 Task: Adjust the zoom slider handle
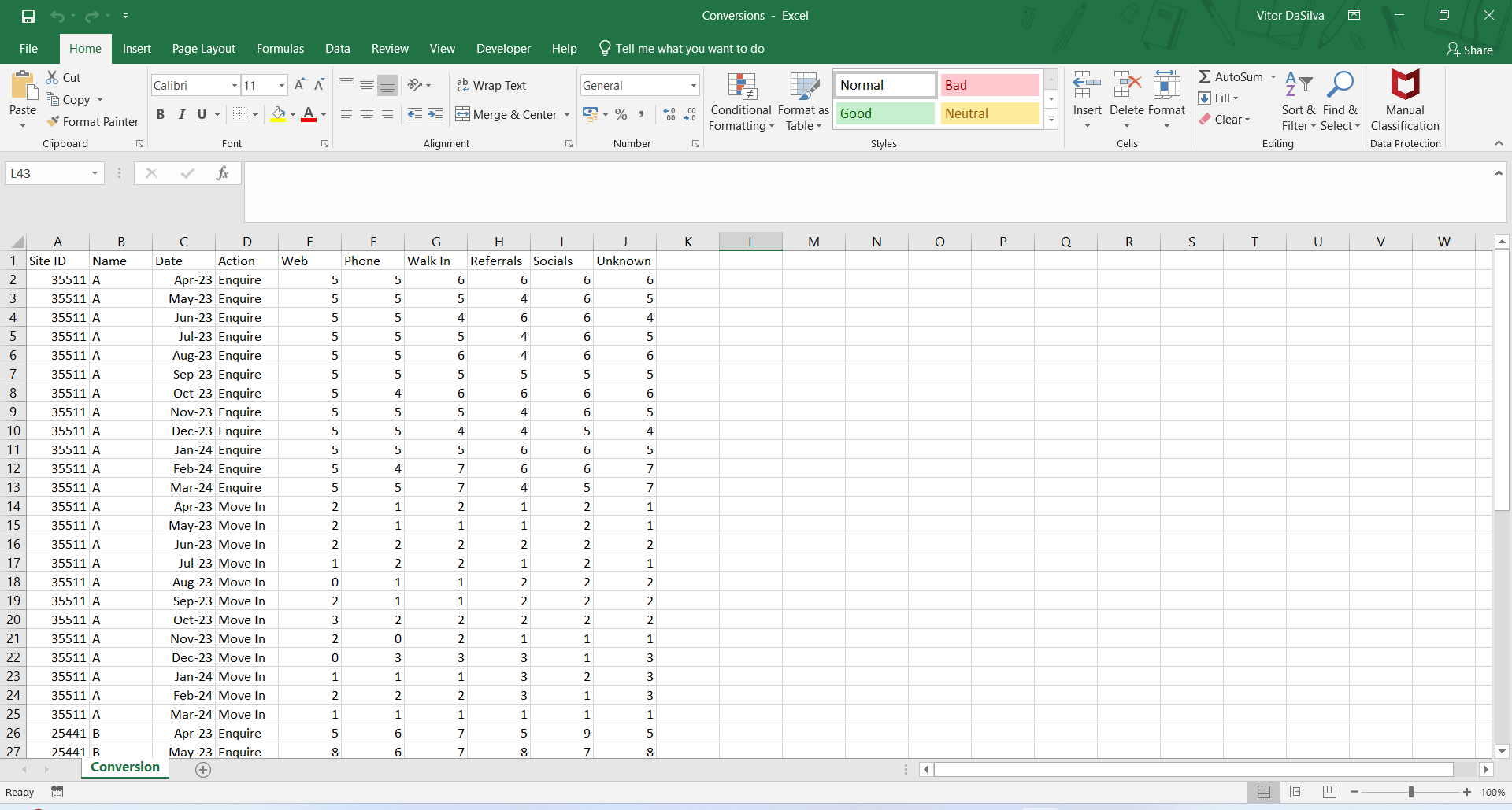(x=1411, y=792)
